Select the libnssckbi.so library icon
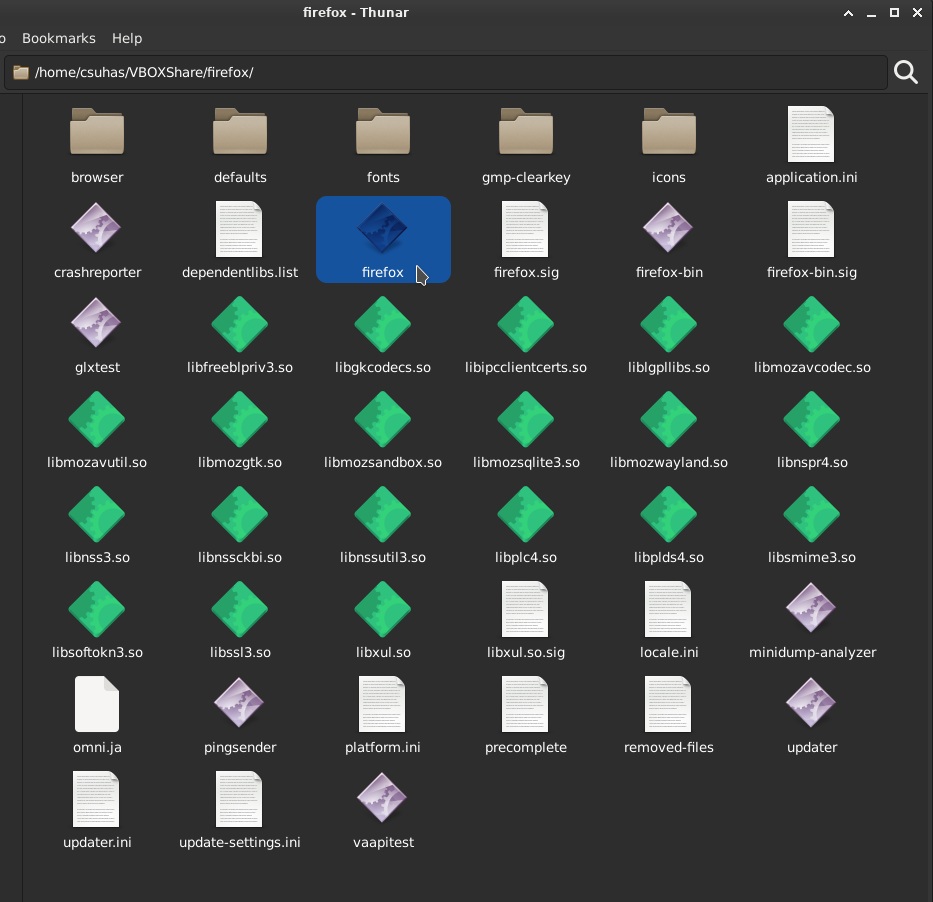Image resolution: width=933 pixels, height=902 pixels. click(240, 515)
